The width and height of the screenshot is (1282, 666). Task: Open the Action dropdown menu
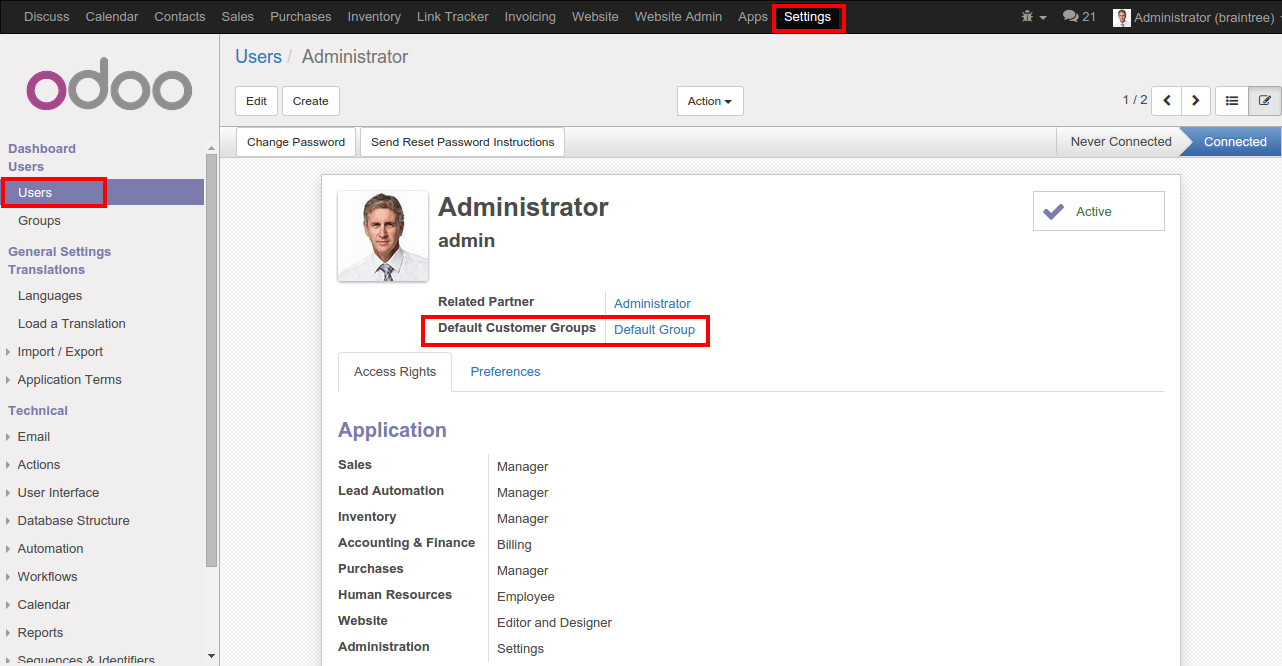pyautogui.click(x=710, y=100)
